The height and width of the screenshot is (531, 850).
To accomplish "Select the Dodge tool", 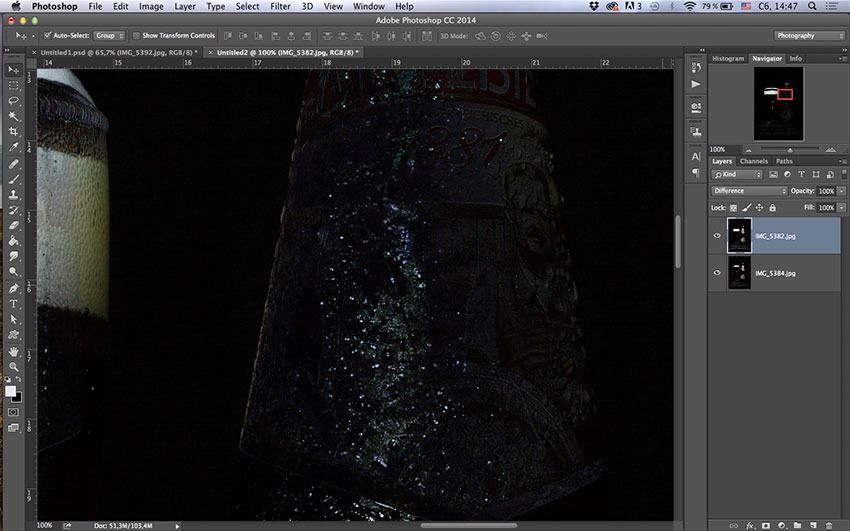I will point(14,271).
